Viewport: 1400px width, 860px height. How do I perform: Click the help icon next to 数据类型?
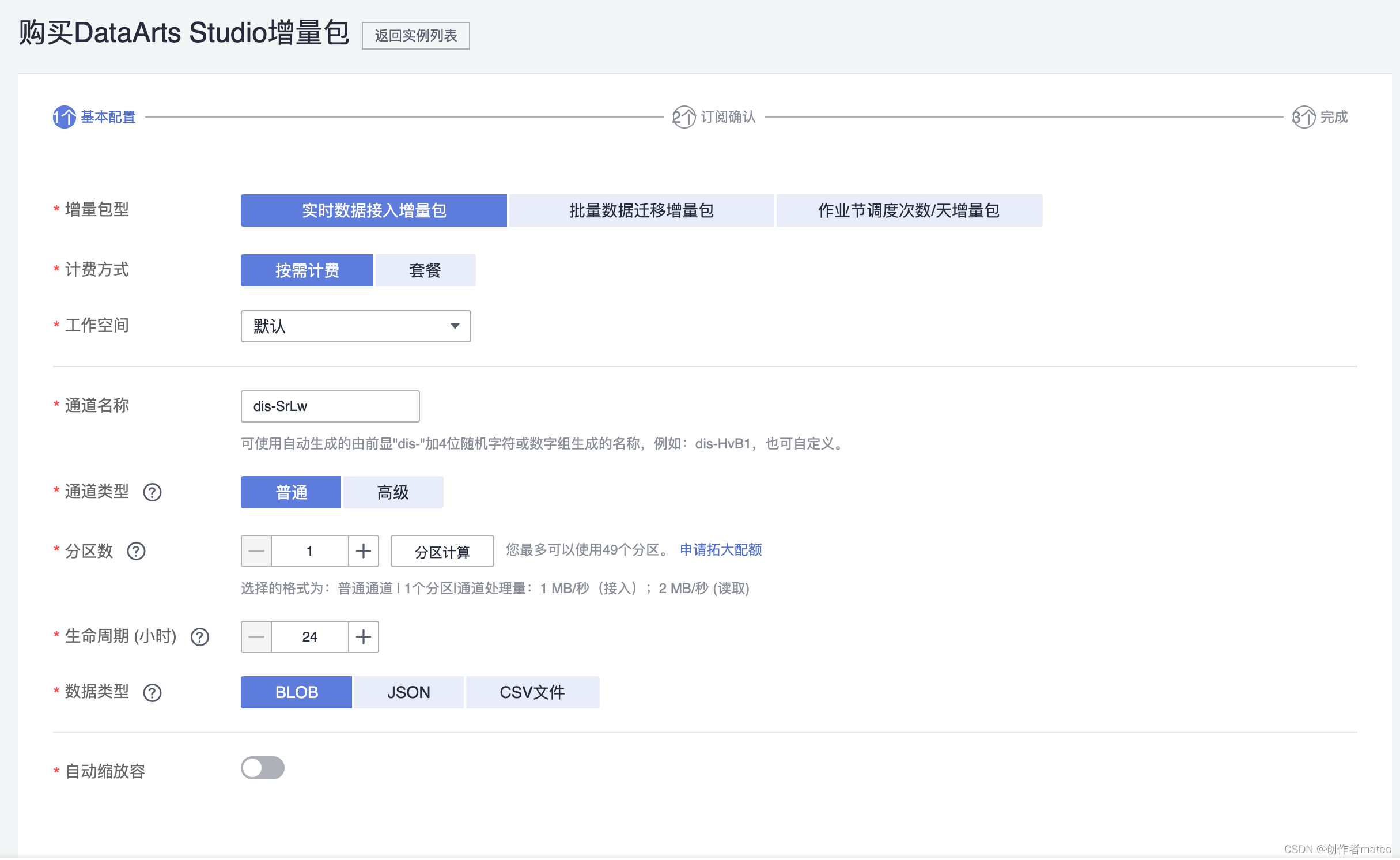[152, 692]
